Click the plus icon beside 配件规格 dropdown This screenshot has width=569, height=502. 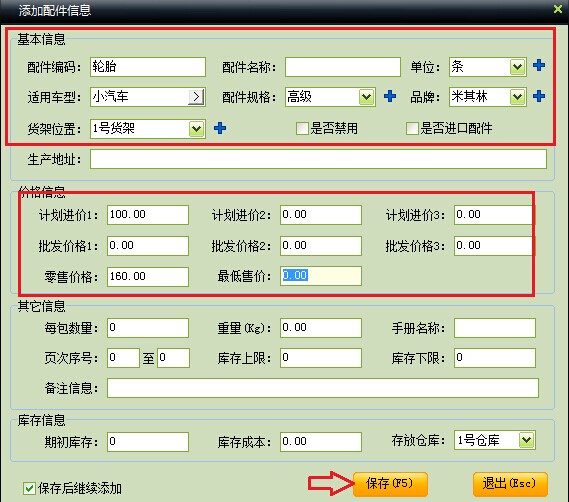click(x=390, y=96)
